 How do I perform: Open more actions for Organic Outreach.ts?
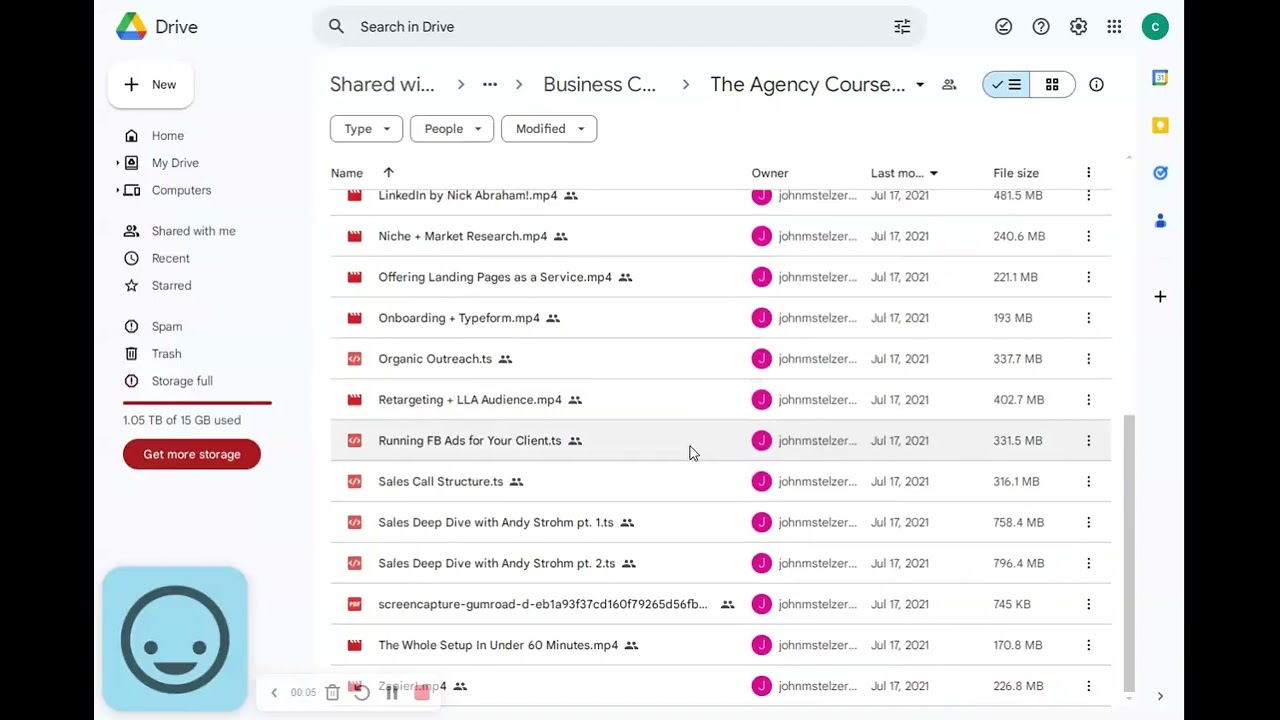coord(1088,359)
